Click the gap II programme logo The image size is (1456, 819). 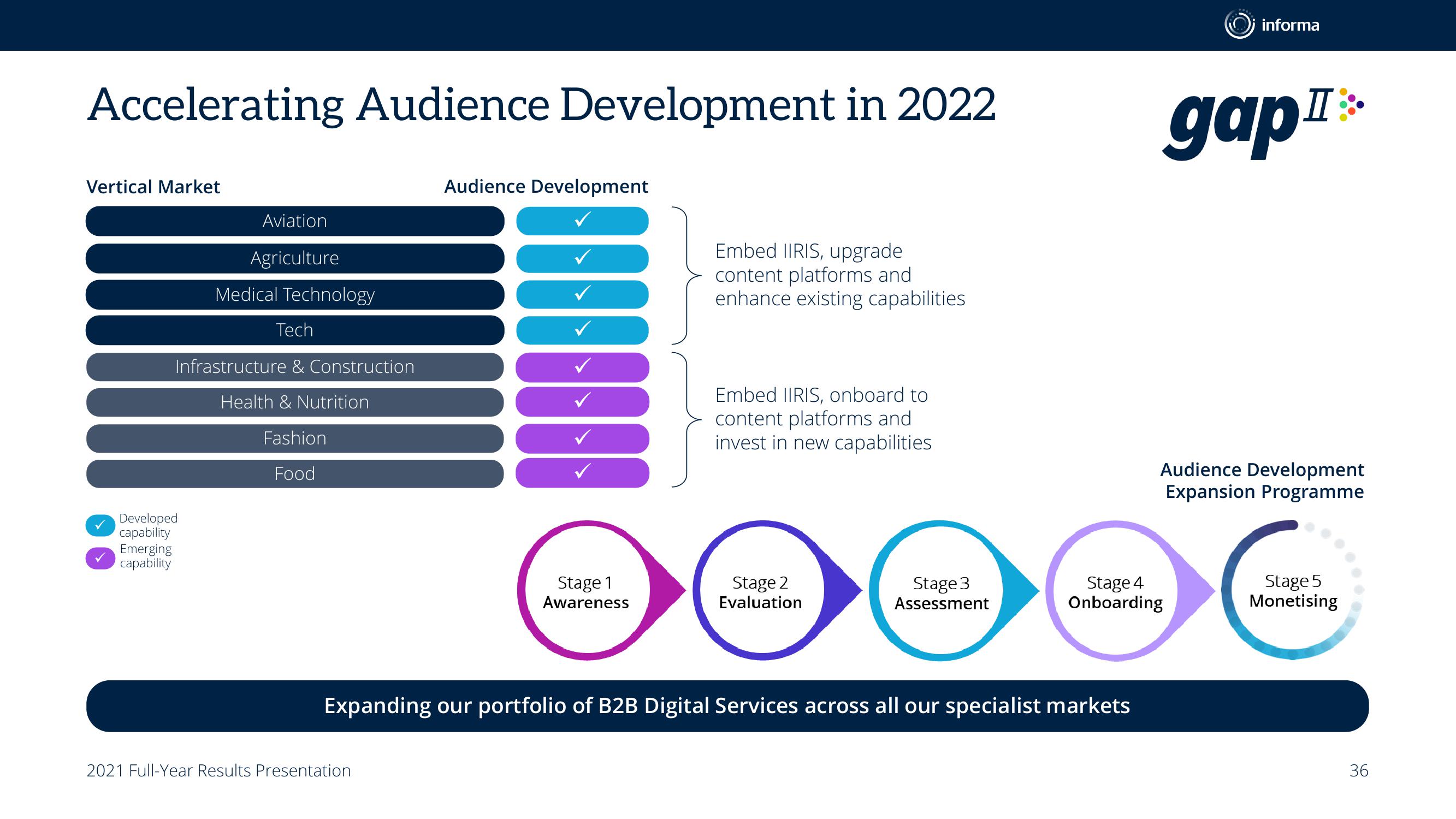(1263, 124)
